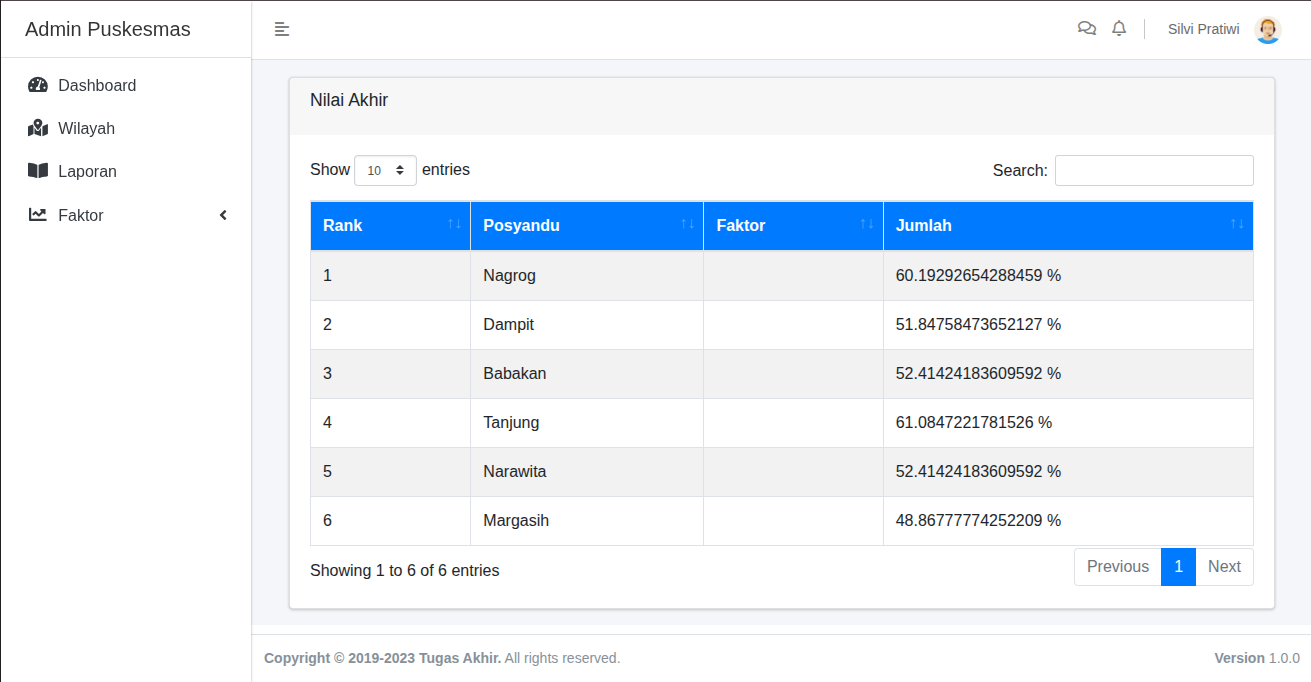
Task: Focus the Search input field
Action: pos(1154,170)
